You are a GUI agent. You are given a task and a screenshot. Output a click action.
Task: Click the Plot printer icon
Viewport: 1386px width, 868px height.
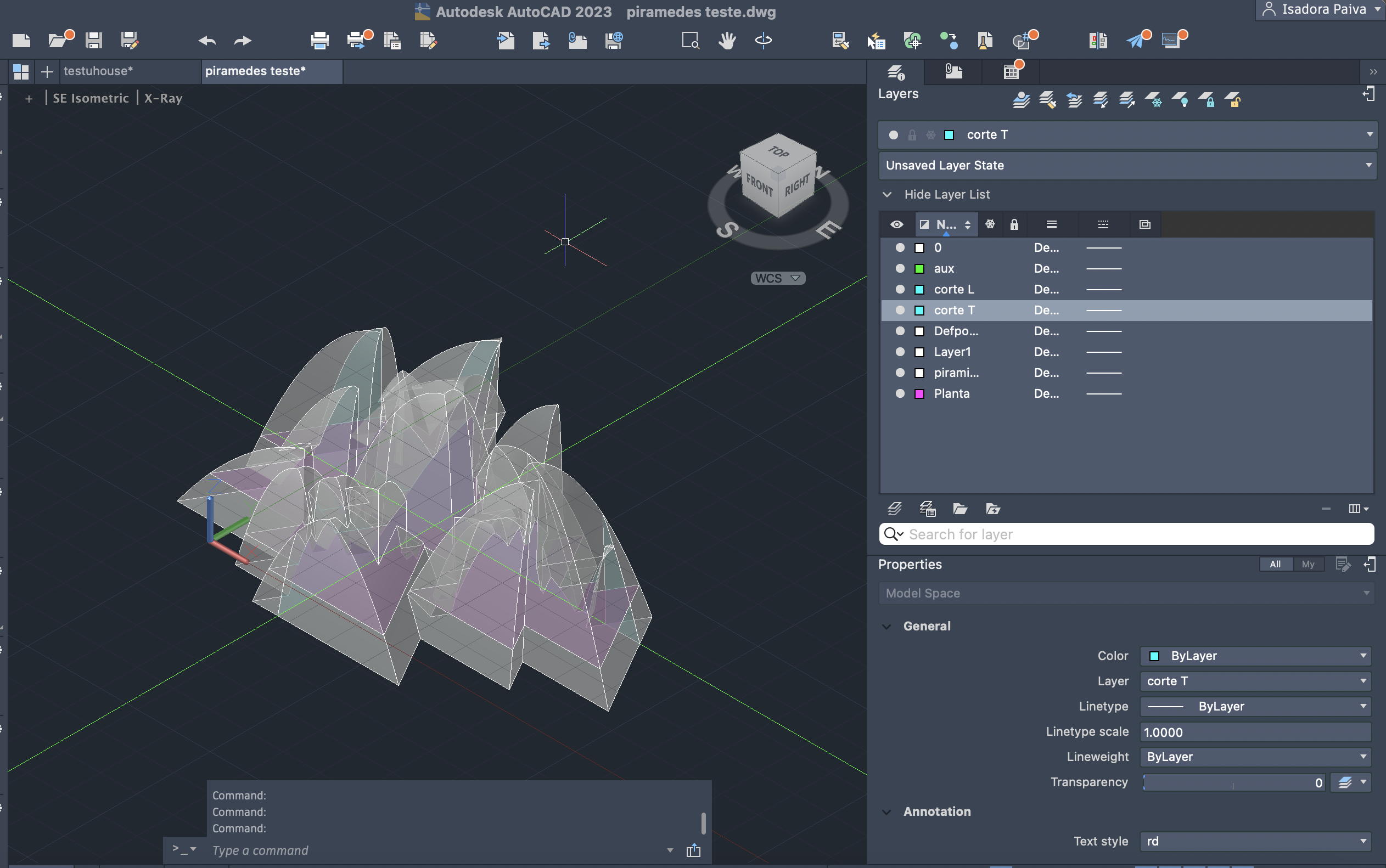point(319,40)
